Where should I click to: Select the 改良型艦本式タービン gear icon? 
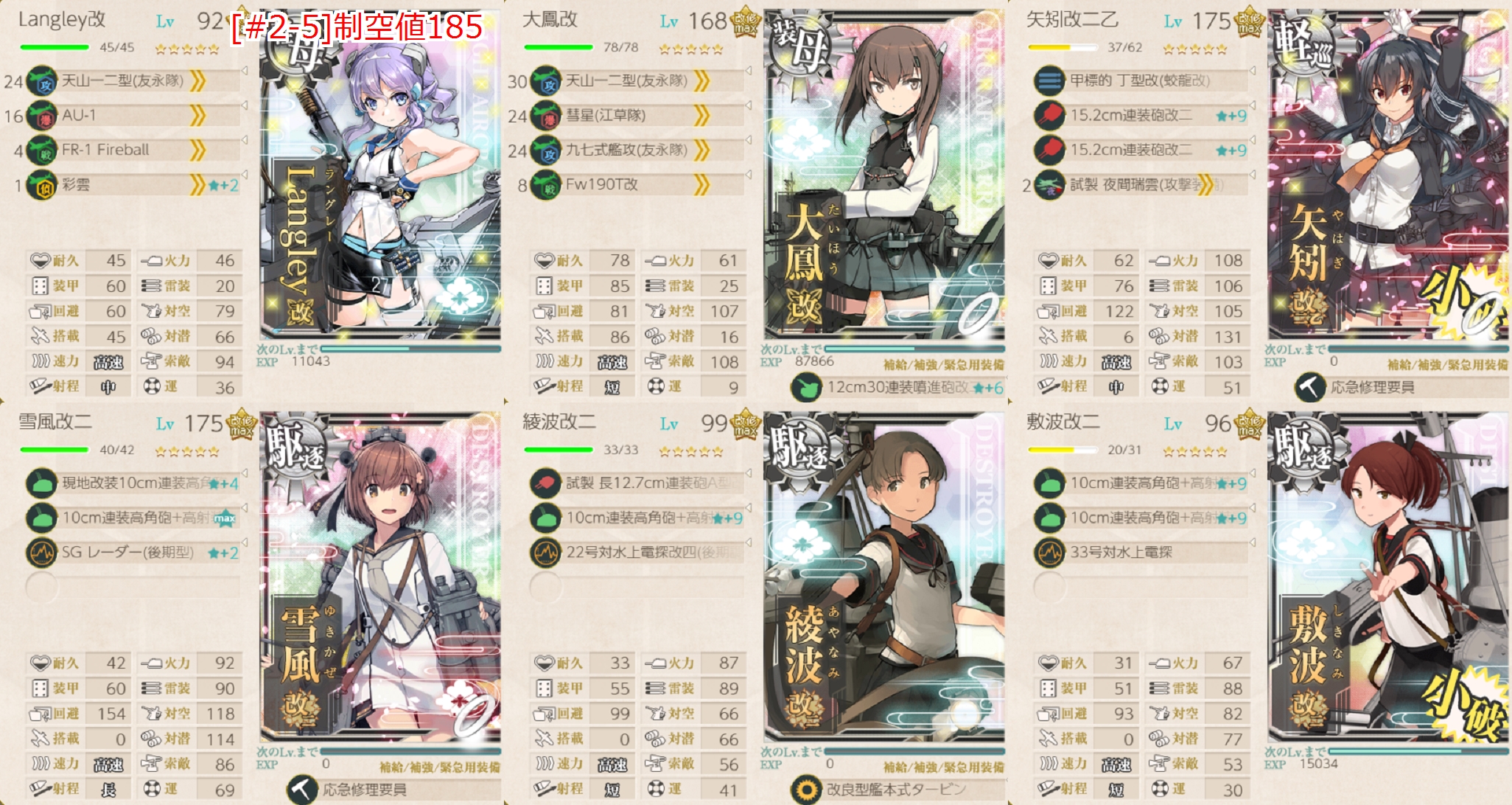[x=807, y=790]
